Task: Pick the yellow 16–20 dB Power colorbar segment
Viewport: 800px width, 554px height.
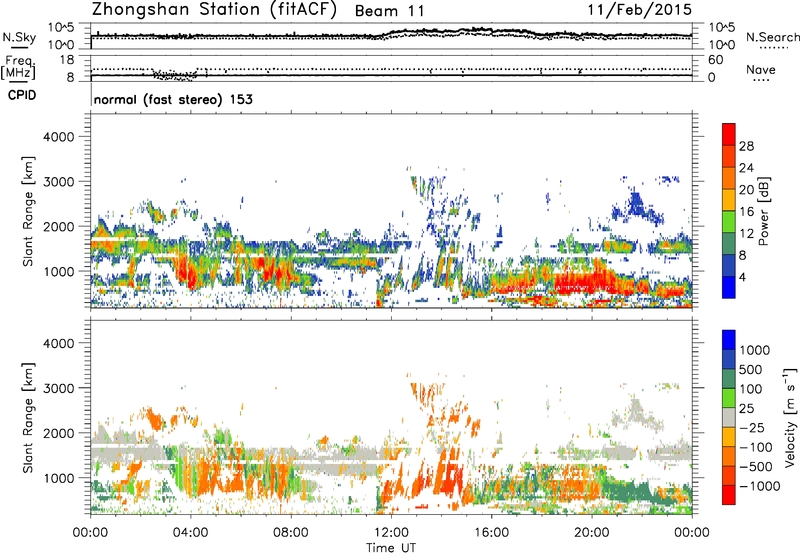Action: click(x=729, y=199)
